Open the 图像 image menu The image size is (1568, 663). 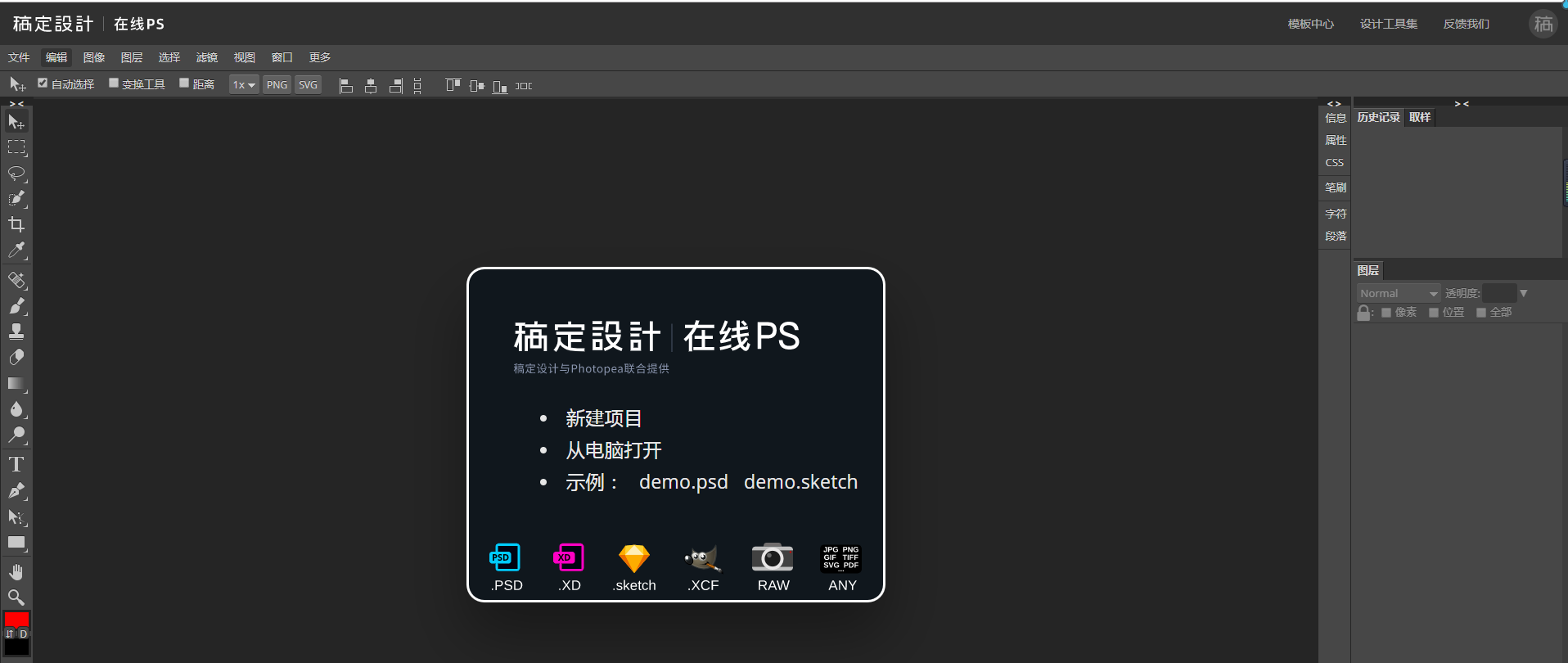pos(94,57)
